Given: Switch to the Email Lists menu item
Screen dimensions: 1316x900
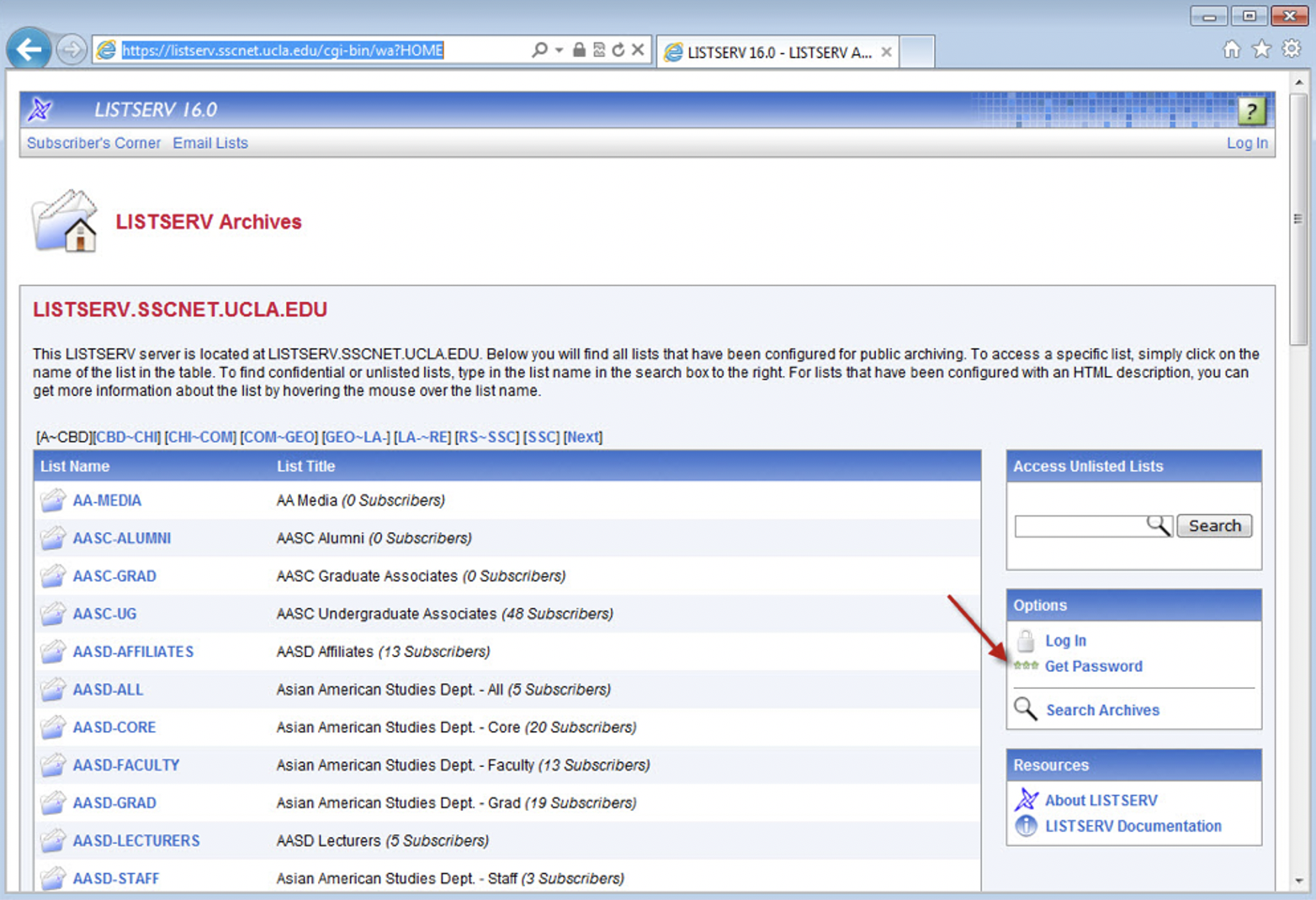Looking at the screenshot, I should pos(210,143).
